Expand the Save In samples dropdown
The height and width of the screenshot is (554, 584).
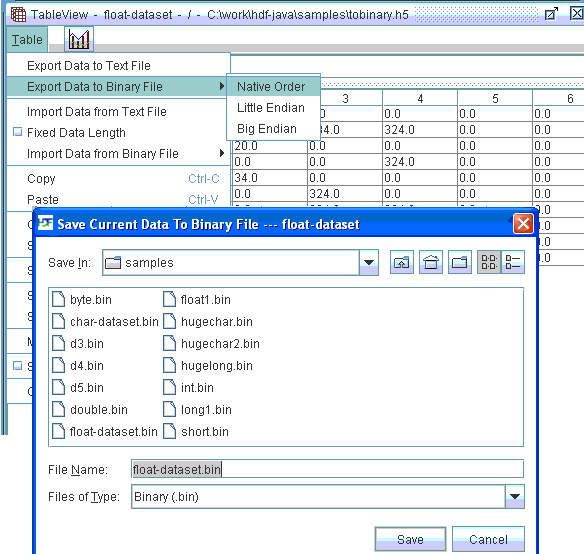[369, 262]
